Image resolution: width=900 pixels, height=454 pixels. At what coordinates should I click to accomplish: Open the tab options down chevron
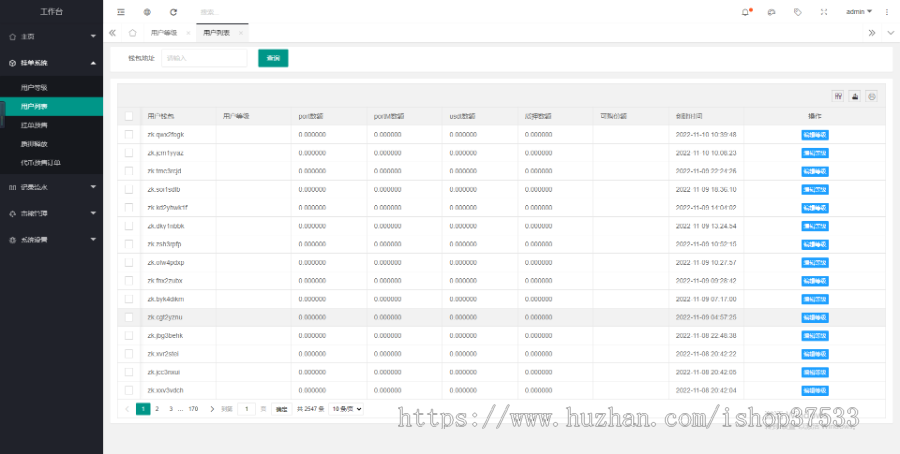(x=890, y=33)
